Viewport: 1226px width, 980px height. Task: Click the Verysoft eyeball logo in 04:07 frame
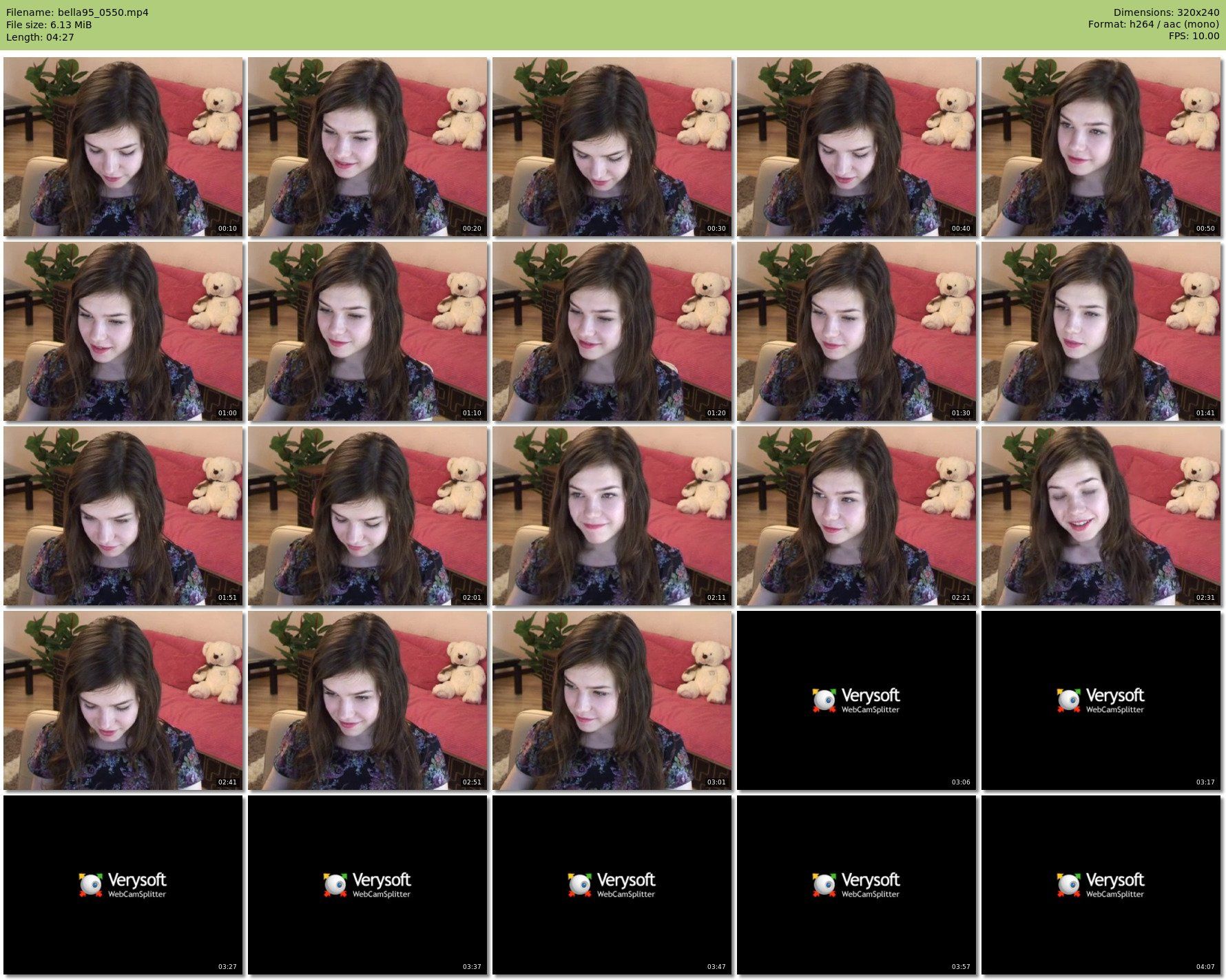(x=1068, y=884)
